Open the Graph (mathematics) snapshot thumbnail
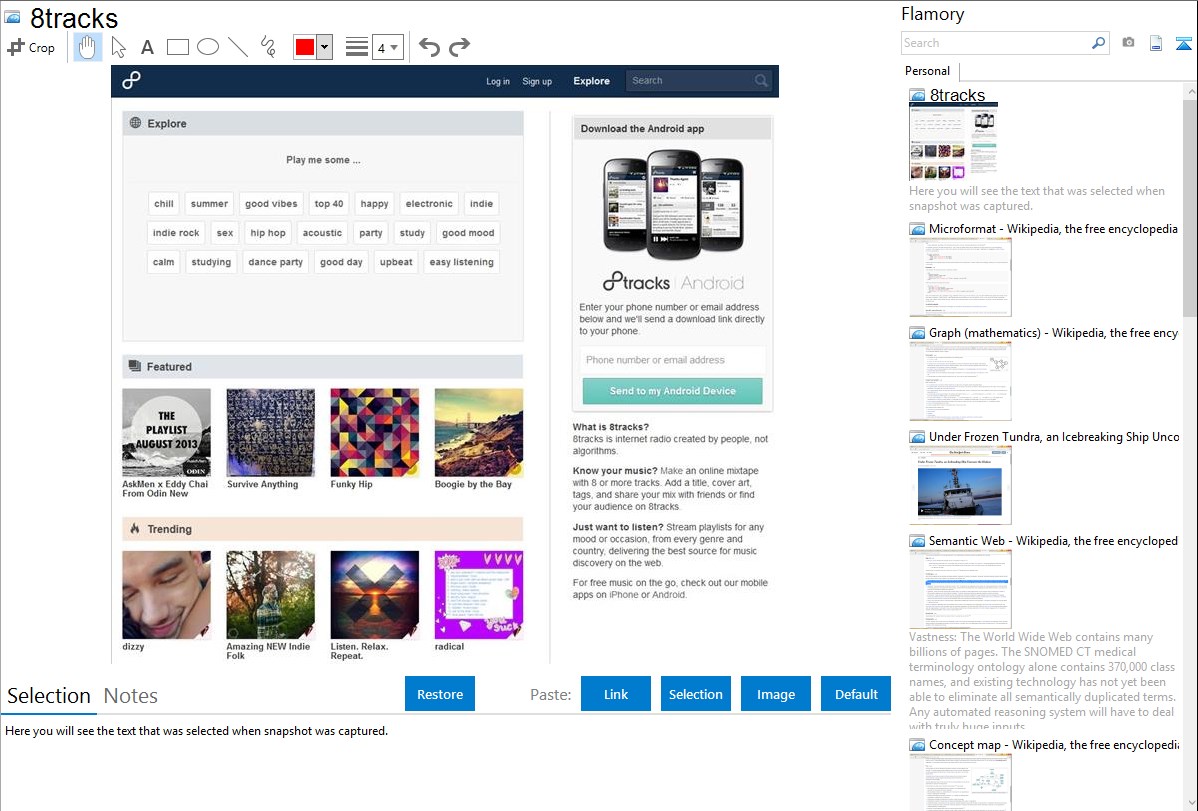The image size is (1198, 811). 960,381
